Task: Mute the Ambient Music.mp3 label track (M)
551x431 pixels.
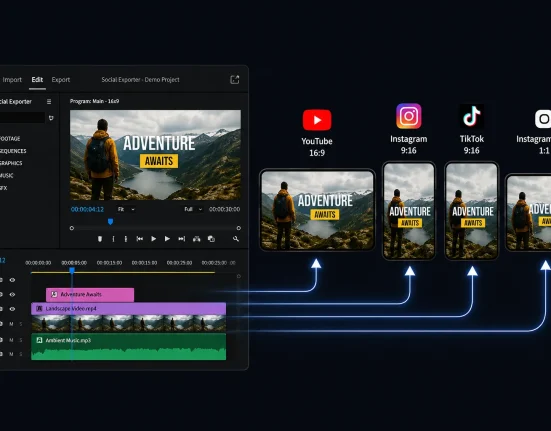Action: click(x=11, y=340)
